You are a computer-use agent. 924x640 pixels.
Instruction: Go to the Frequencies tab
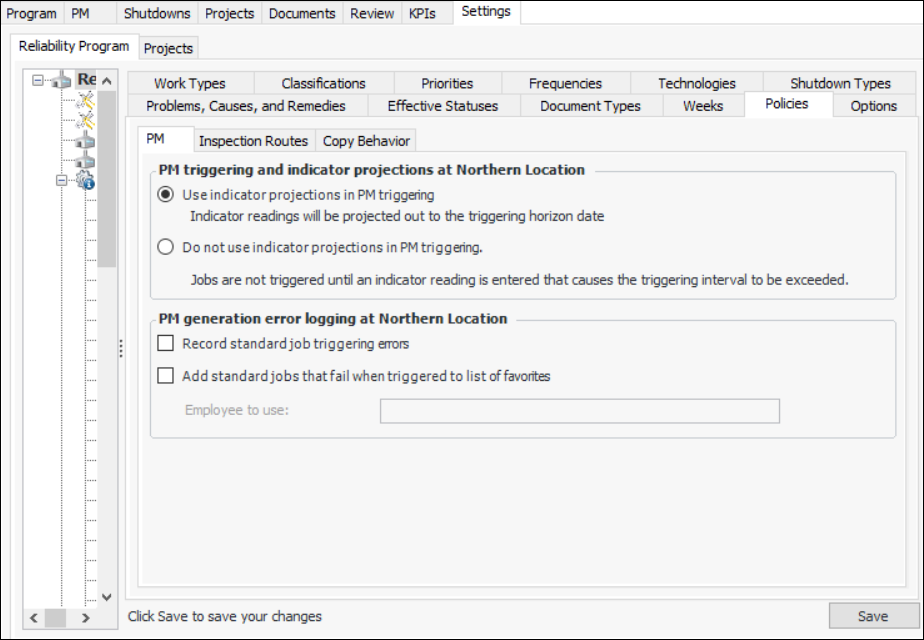click(x=566, y=83)
